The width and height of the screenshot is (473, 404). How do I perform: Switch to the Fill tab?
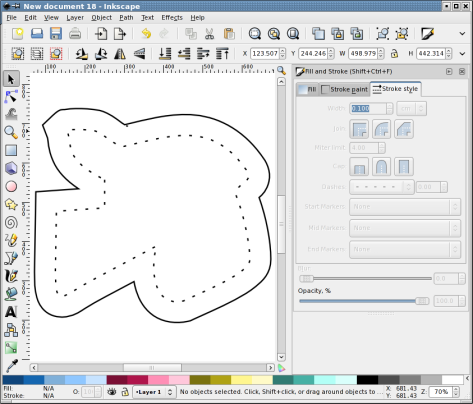click(x=308, y=89)
